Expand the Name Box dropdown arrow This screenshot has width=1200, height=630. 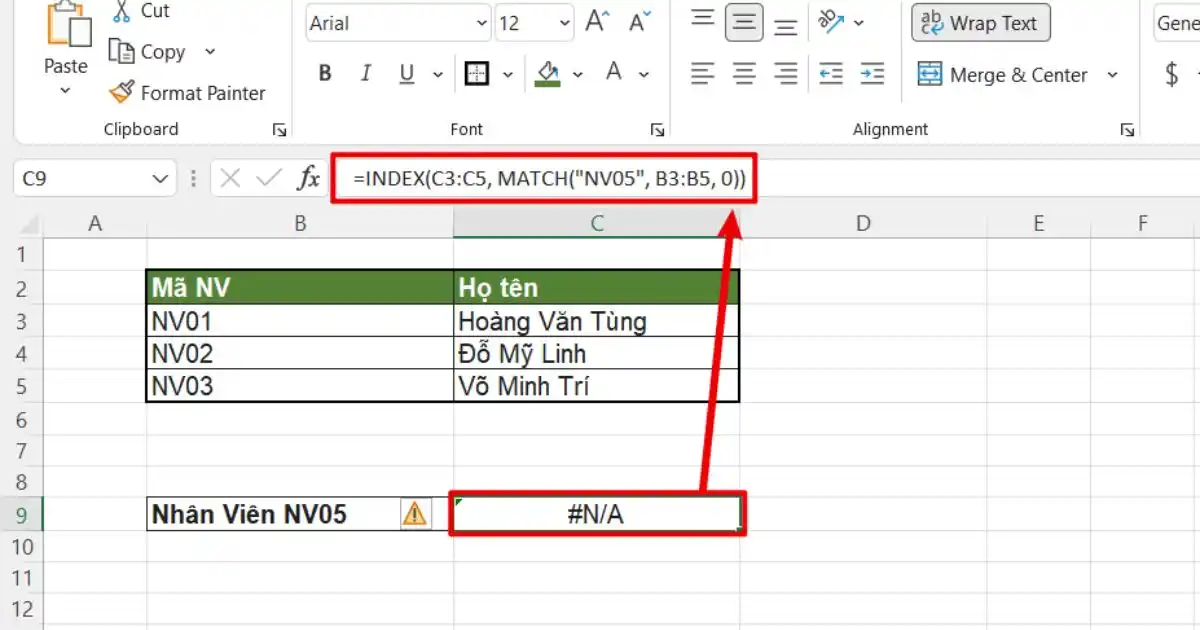(160, 180)
